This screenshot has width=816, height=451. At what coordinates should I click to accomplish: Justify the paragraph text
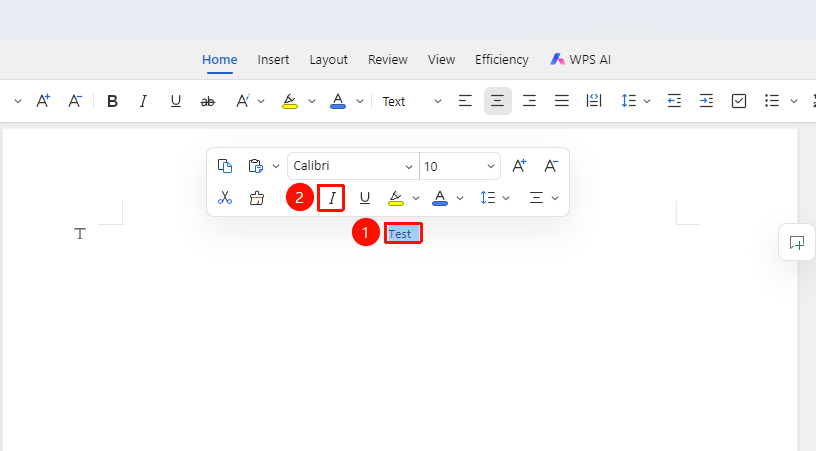point(562,101)
